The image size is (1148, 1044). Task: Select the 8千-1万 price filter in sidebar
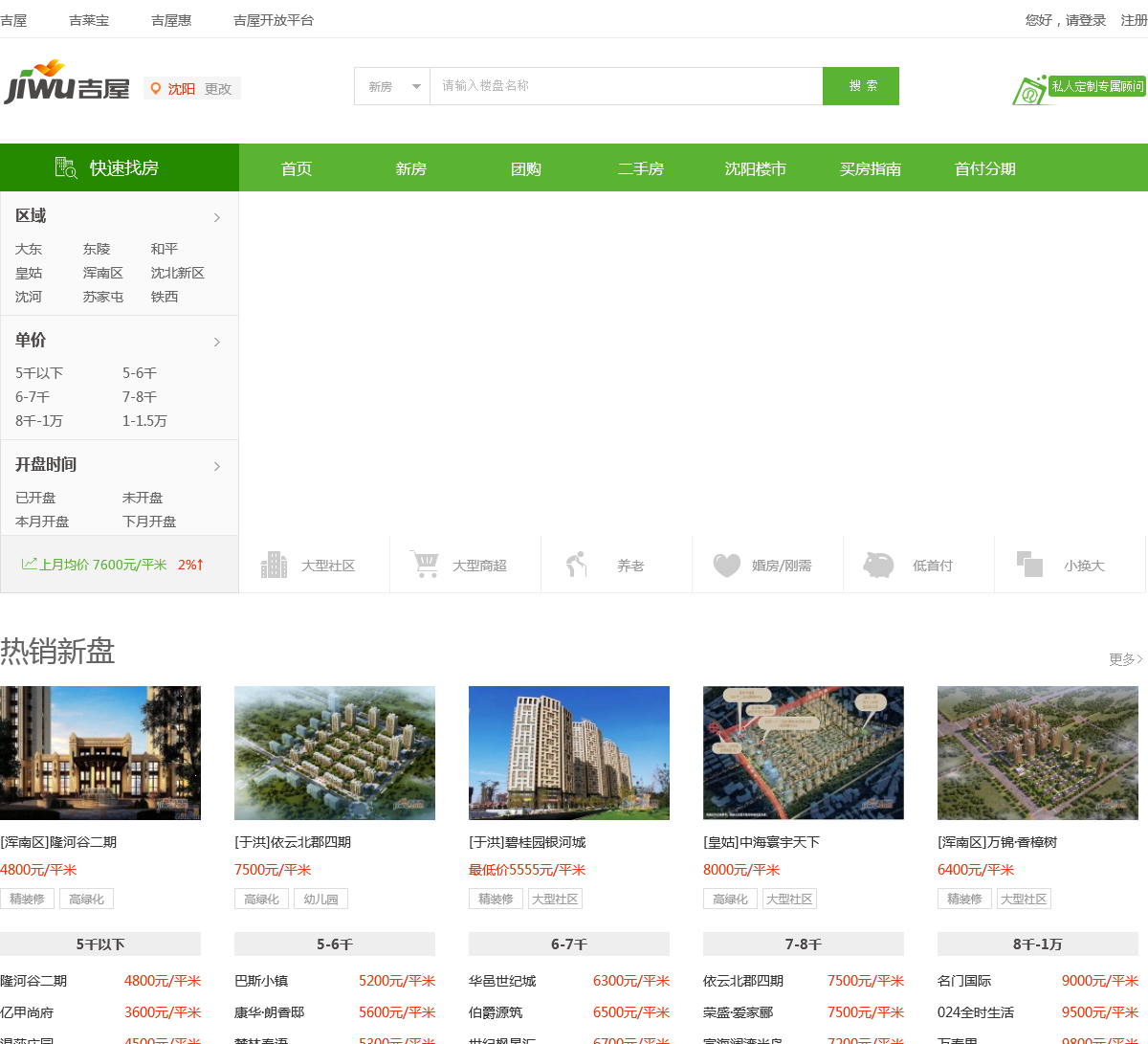(39, 421)
